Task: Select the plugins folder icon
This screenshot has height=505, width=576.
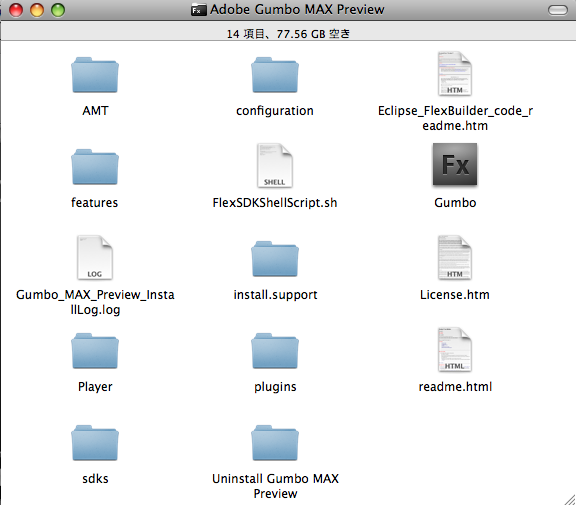Action: tap(275, 351)
